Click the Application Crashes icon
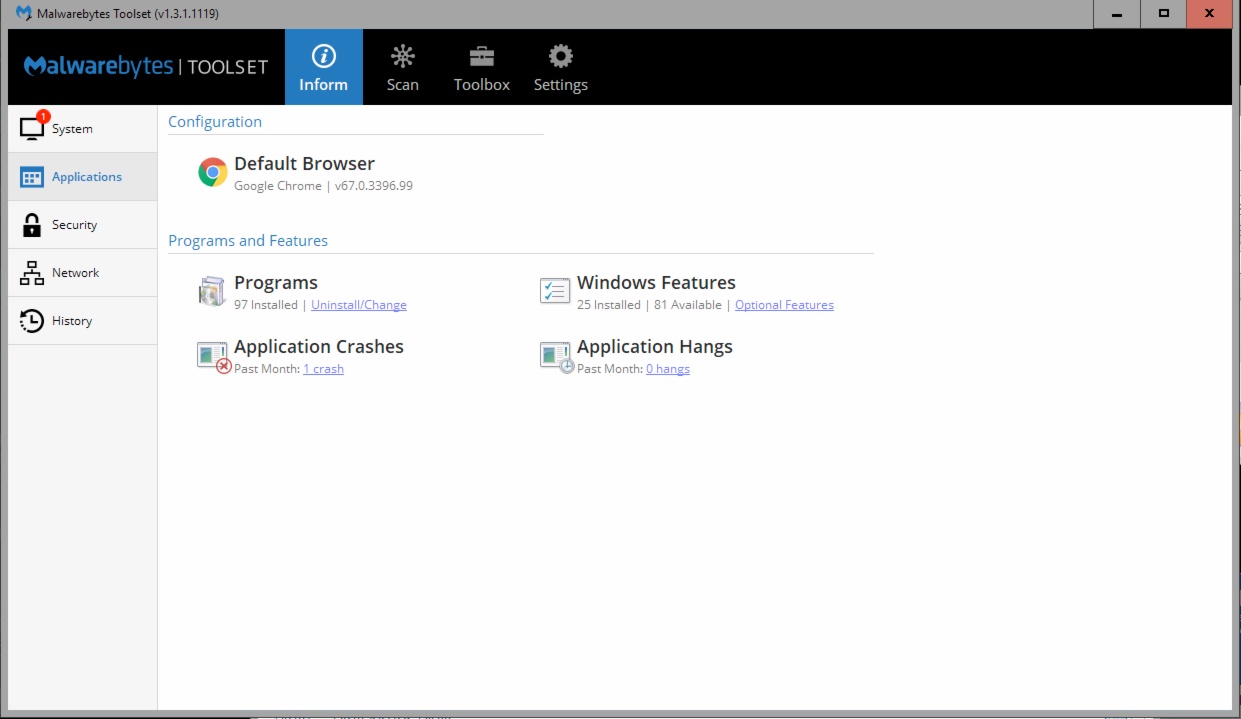 pos(213,356)
